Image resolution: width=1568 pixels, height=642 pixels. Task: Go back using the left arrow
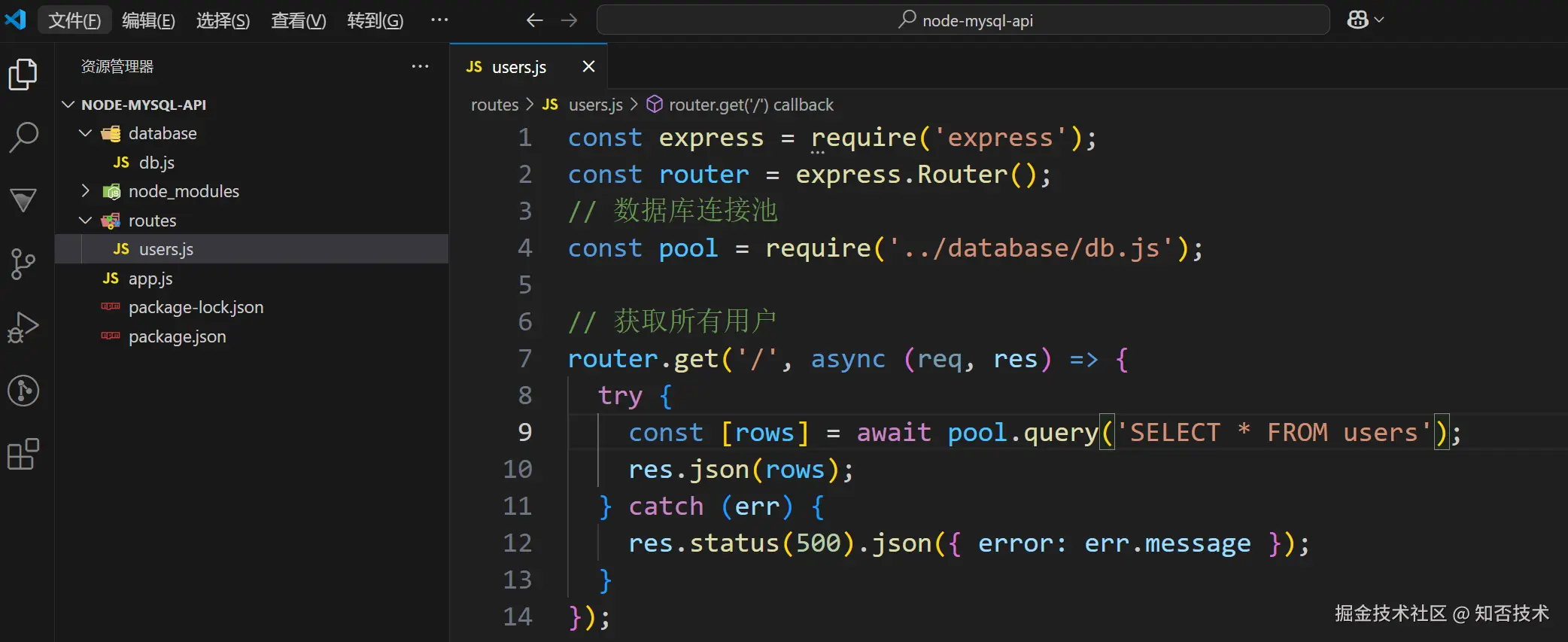(534, 20)
